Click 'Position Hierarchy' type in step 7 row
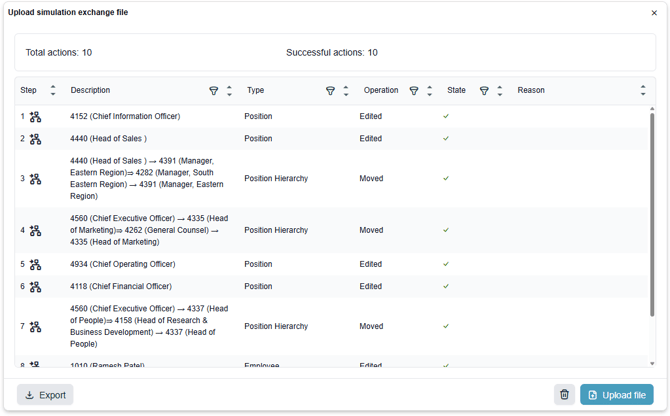Viewport: 670px width, 416px height. (x=276, y=326)
